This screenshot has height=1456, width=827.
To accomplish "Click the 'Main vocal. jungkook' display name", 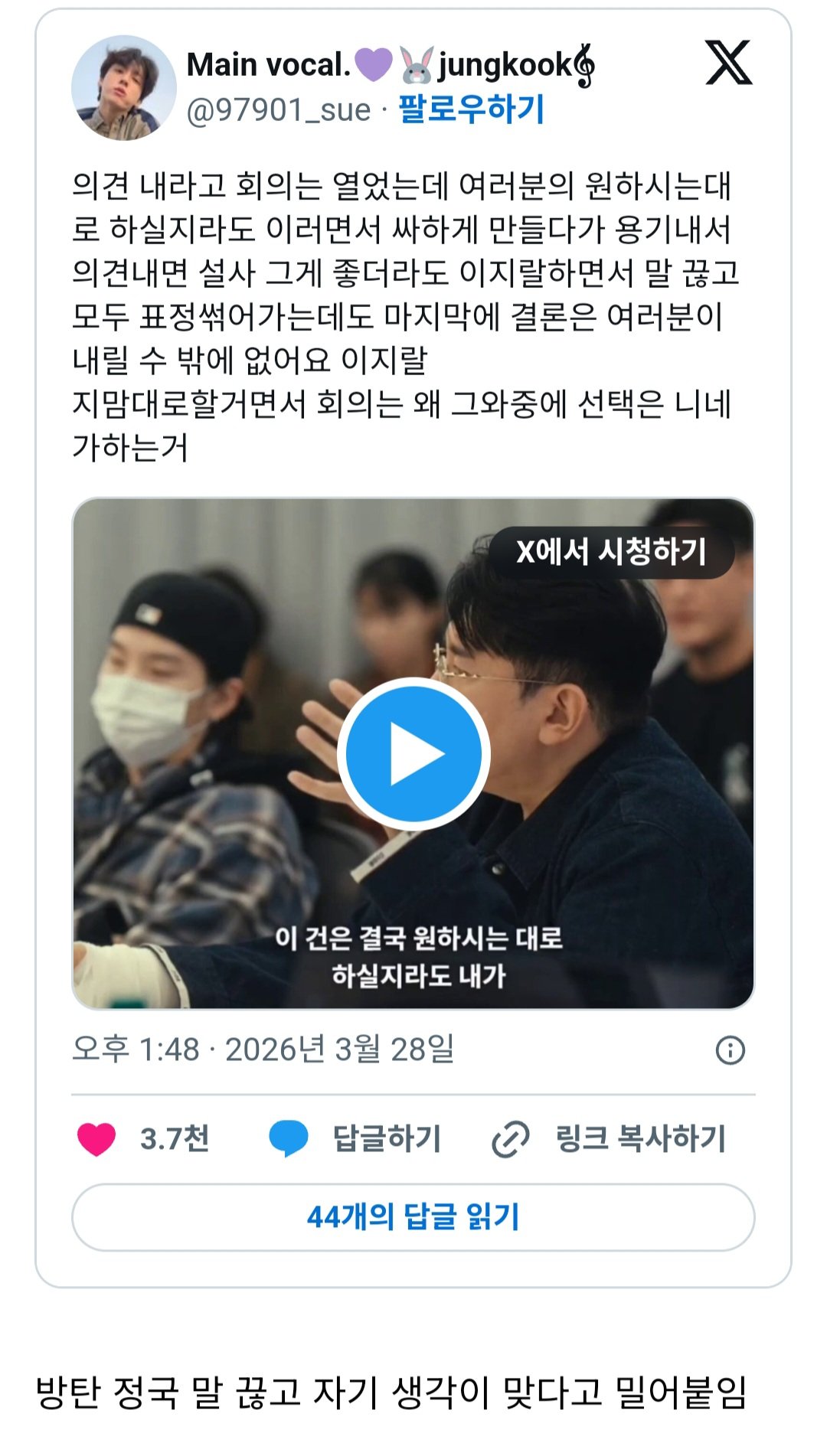I will point(391,65).
